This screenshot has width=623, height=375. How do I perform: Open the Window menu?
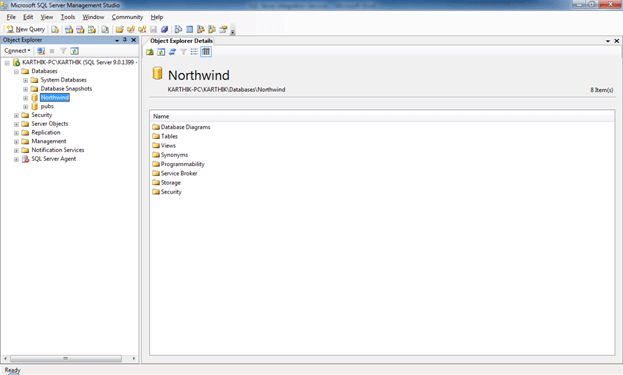[93, 17]
